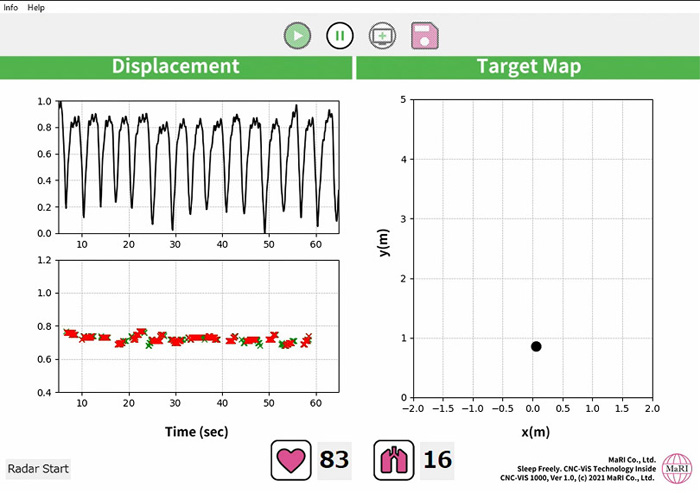Click the green play button

click(x=297, y=36)
